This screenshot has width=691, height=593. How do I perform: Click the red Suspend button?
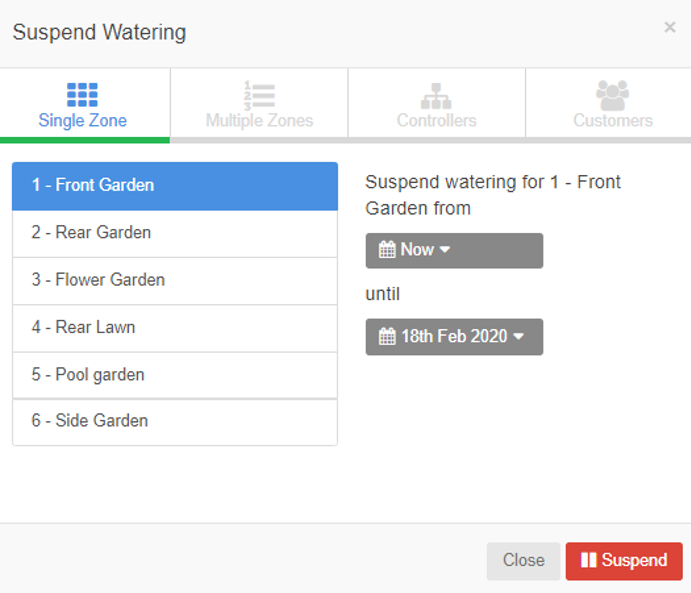click(x=624, y=561)
